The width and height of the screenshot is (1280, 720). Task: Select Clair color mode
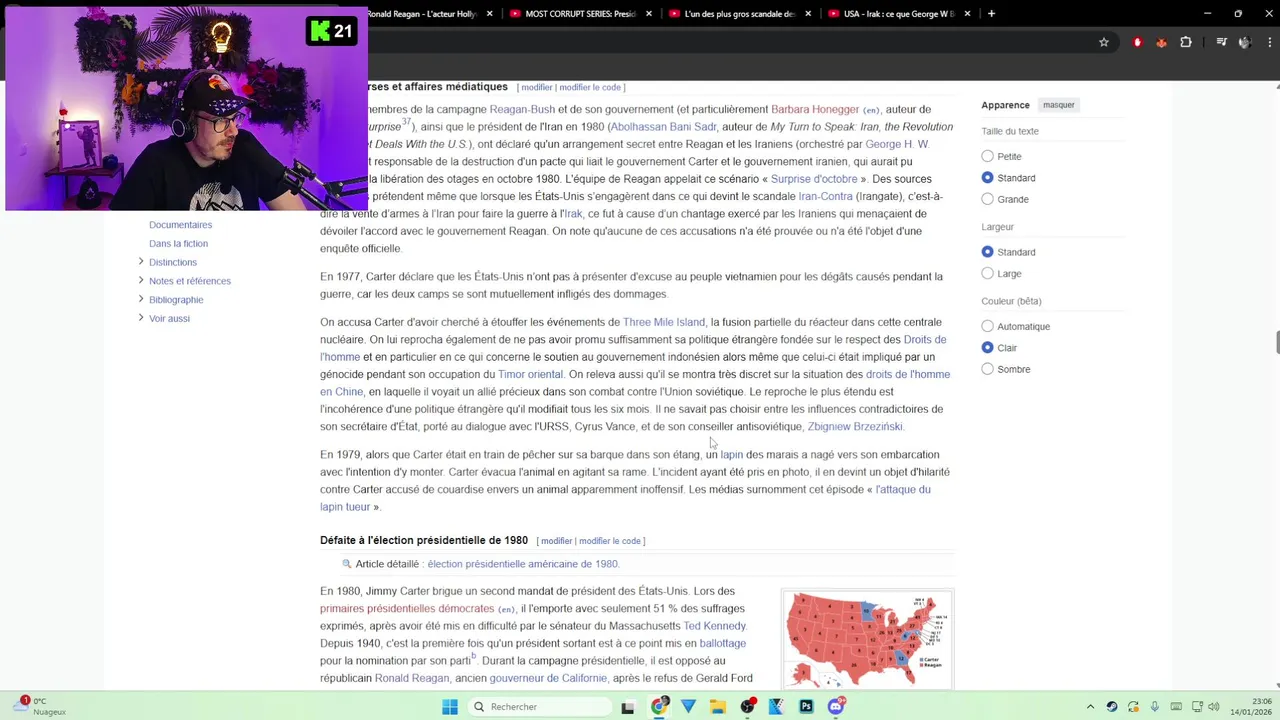click(987, 348)
